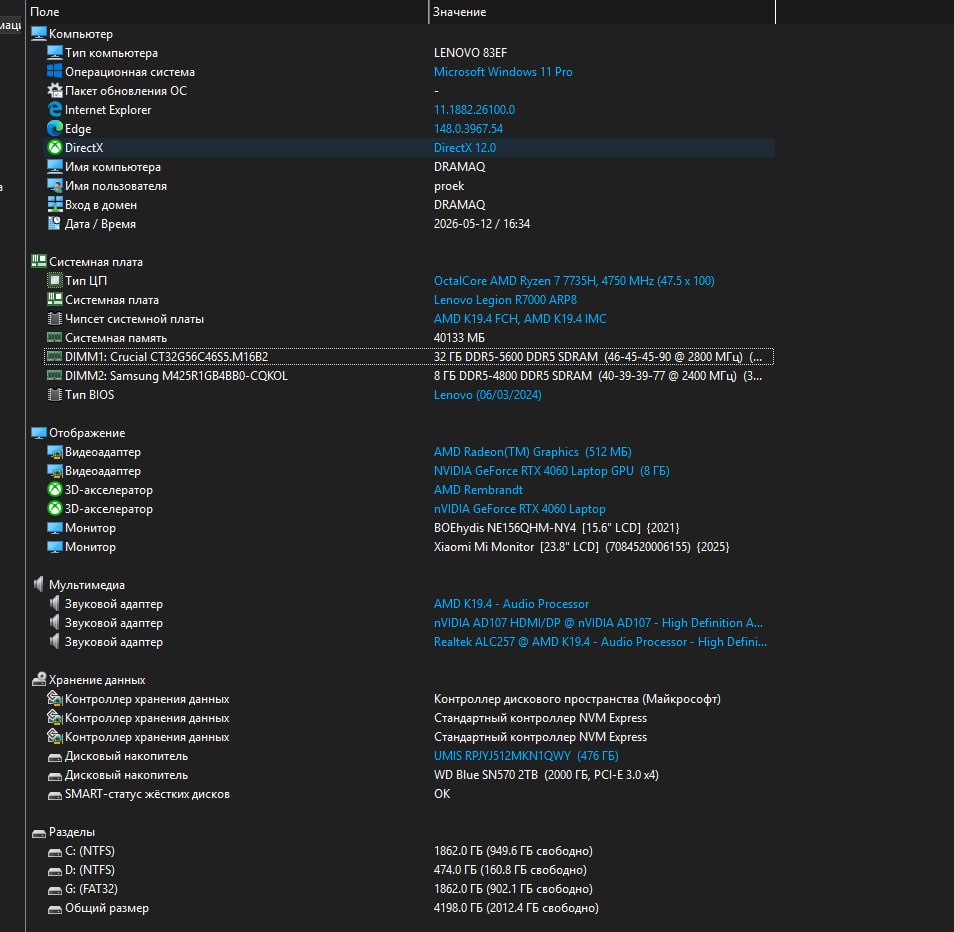Click the monitor icon for Xiaomi Mi Monitor
The image size is (954, 932).
(55, 546)
